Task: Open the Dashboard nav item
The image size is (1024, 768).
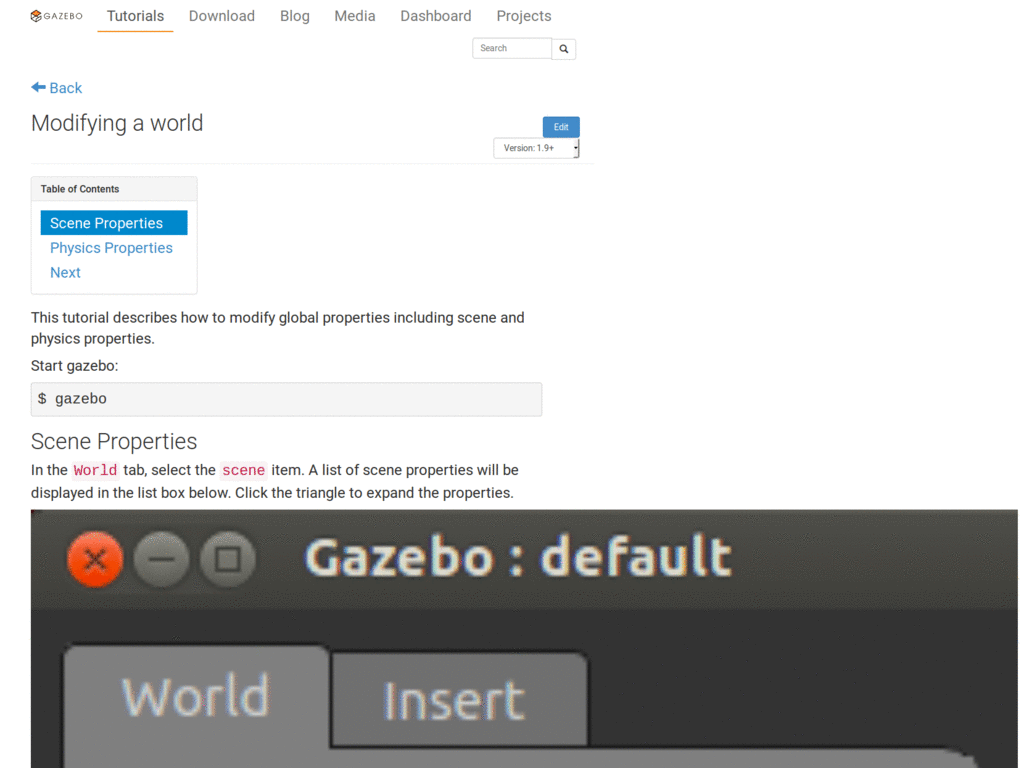Action: (x=436, y=16)
